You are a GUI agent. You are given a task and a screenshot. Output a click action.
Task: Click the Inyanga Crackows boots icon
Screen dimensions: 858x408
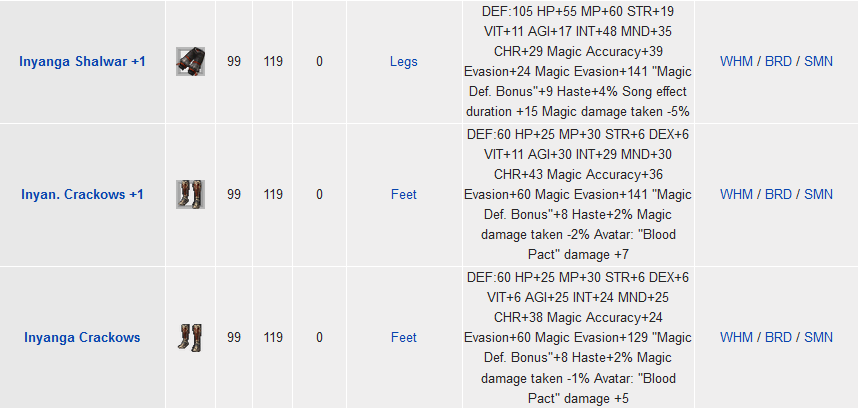(x=190, y=337)
